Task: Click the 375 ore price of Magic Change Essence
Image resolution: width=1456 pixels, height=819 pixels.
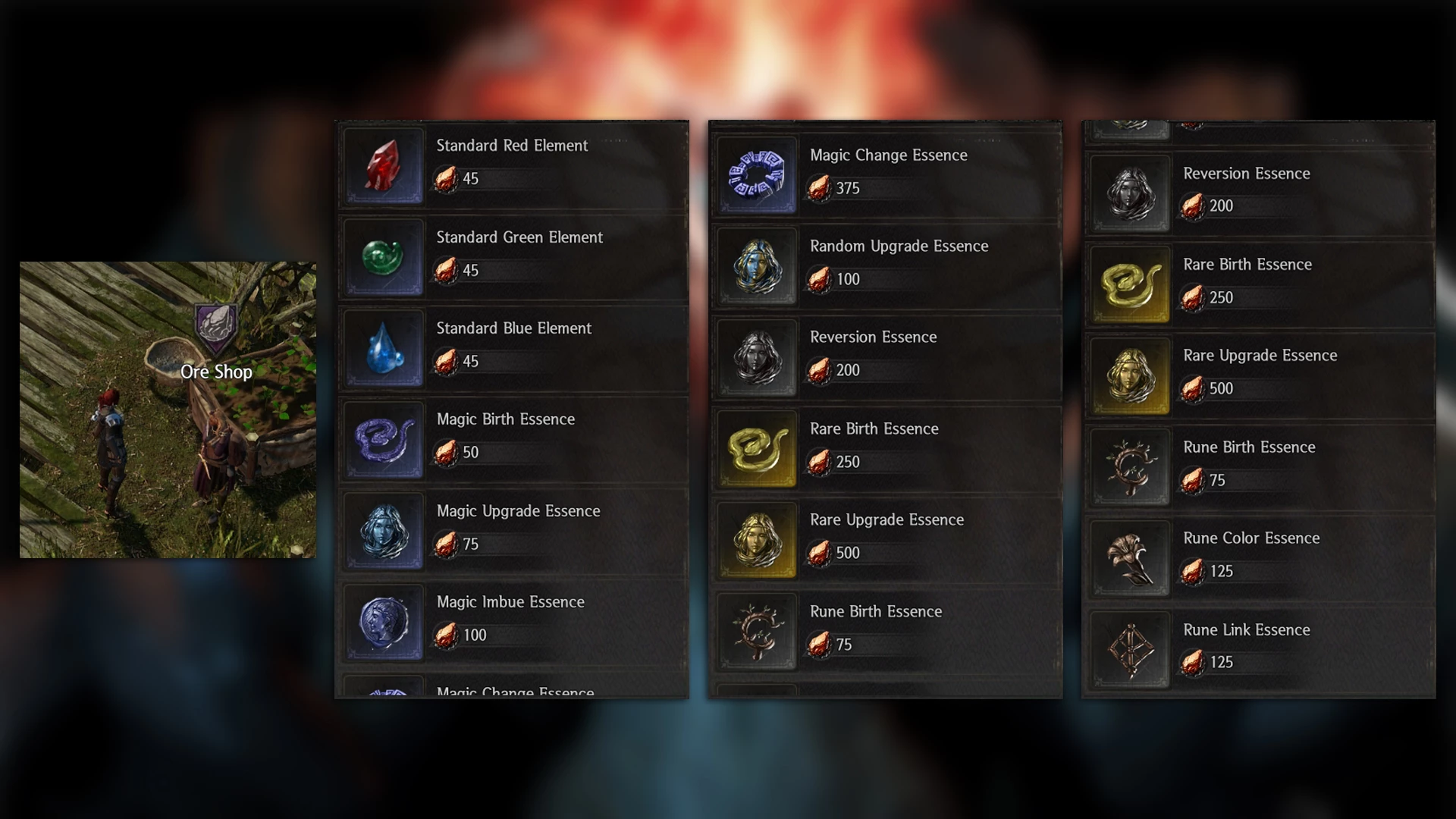Action: click(847, 188)
